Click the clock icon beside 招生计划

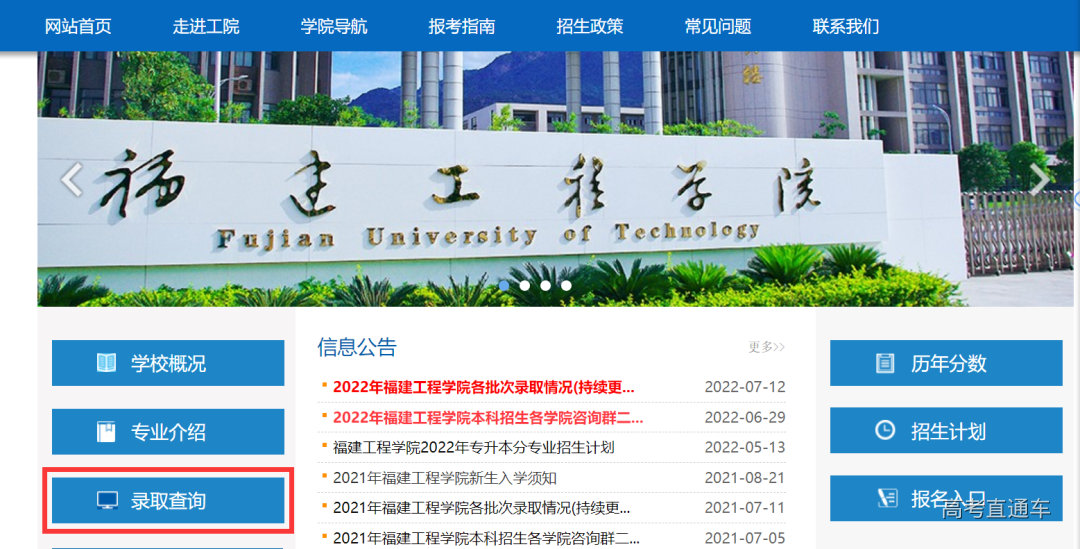point(885,430)
